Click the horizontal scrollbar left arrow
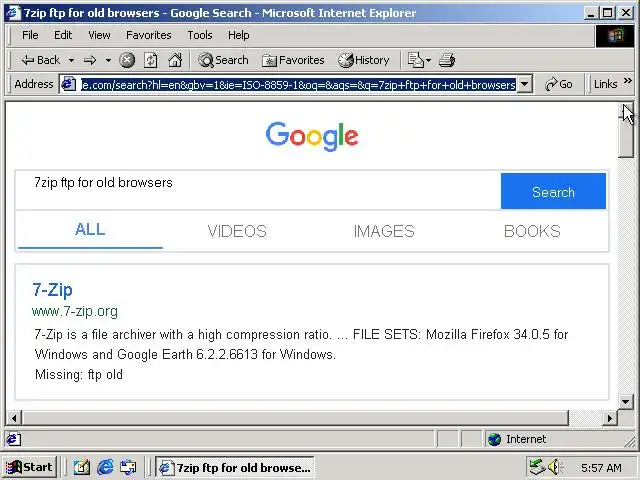The height and width of the screenshot is (480, 640). click(x=14, y=418)
